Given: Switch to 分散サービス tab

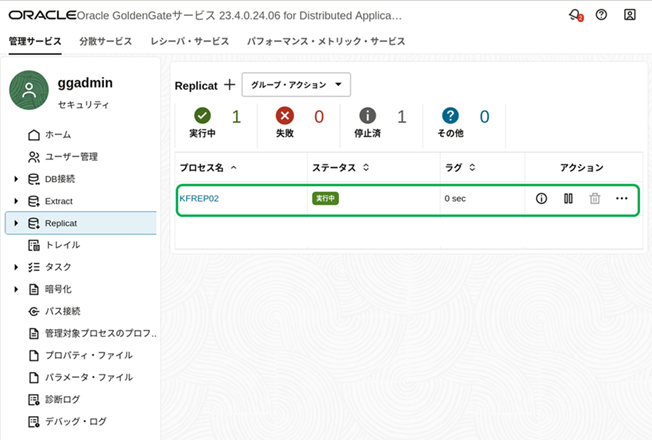Looking at the screenshot, I should coord(106,41).
